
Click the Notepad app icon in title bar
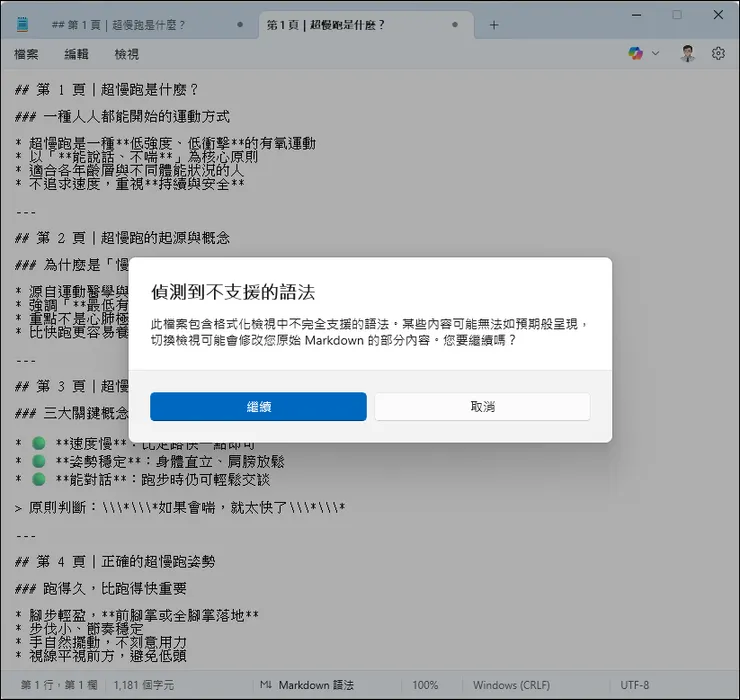tap(22, 25)
